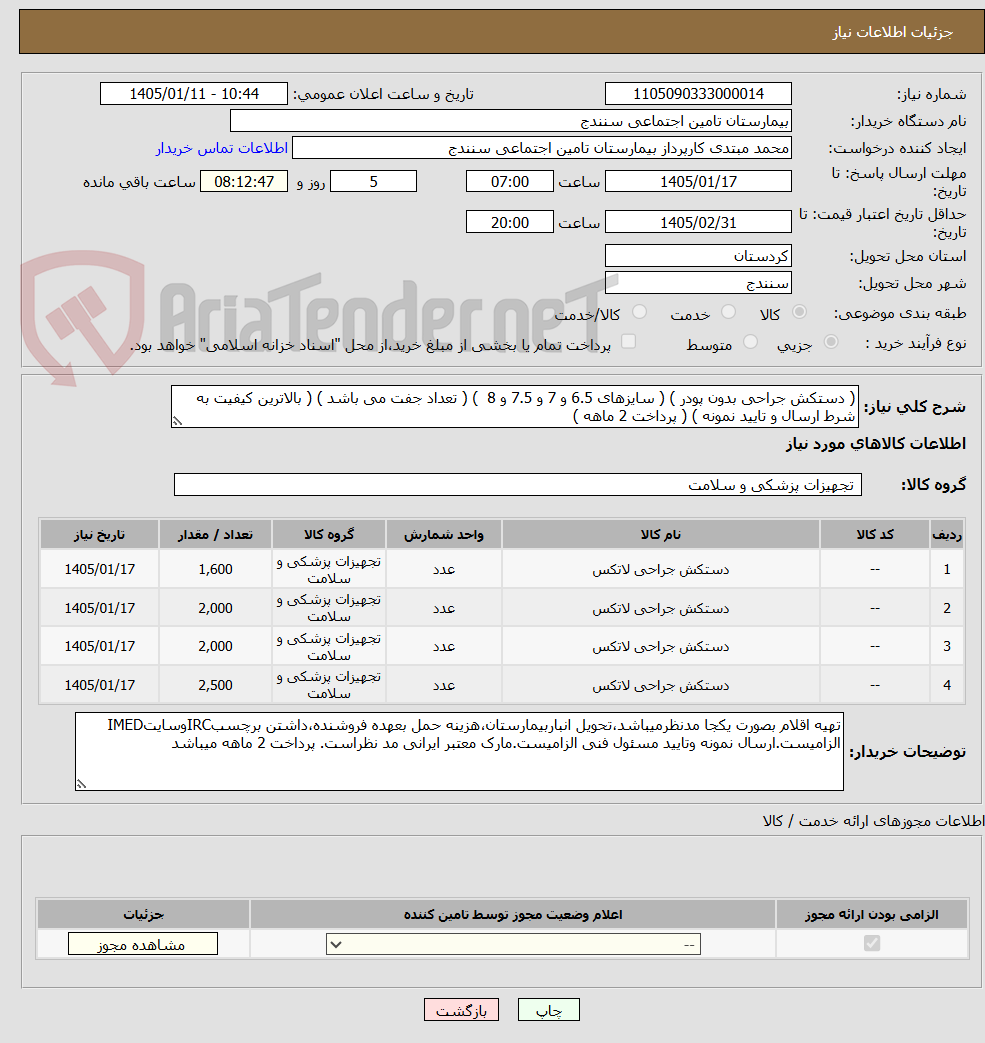The width and height of the screenshot is (985, 1043).
Task: Click the delivery province field کردستان
Action: [698, 256]
